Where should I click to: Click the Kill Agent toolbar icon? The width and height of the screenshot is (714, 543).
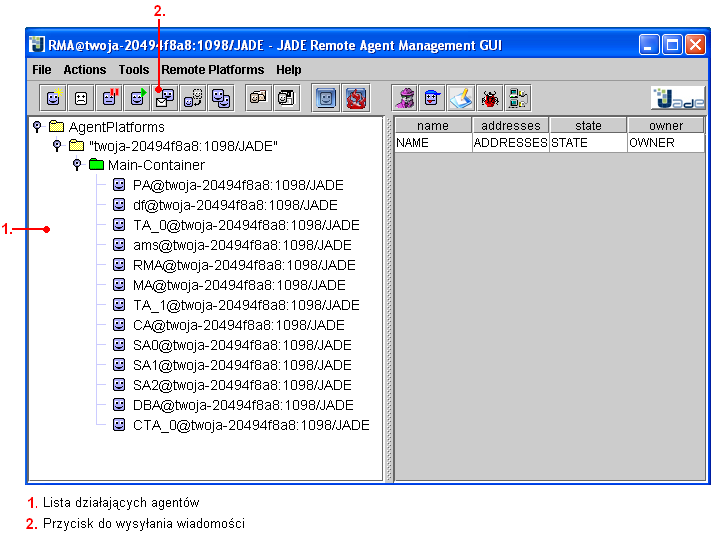point(81,98)
